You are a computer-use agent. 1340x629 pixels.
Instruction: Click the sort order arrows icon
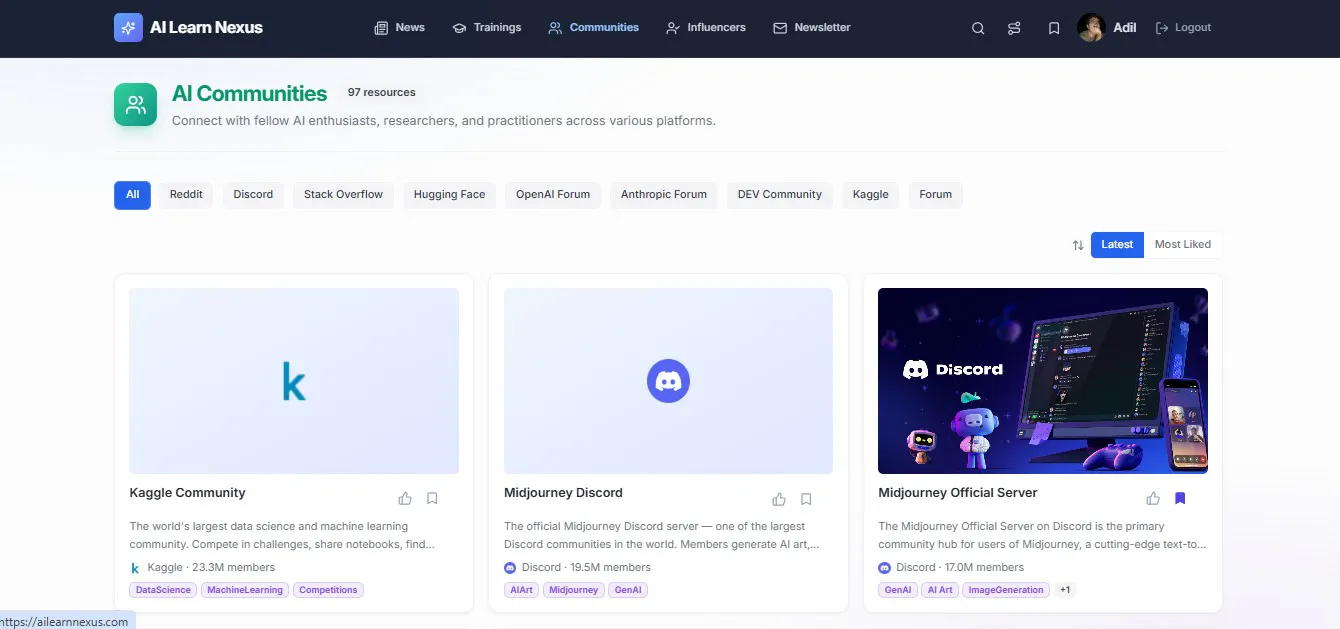1078,245
